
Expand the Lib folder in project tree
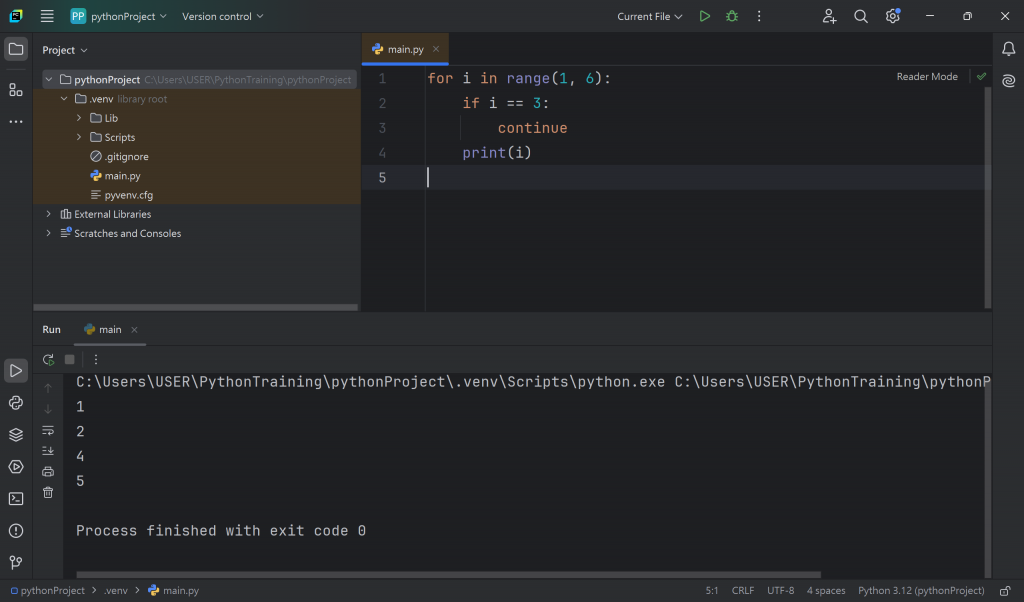[80, 118]
